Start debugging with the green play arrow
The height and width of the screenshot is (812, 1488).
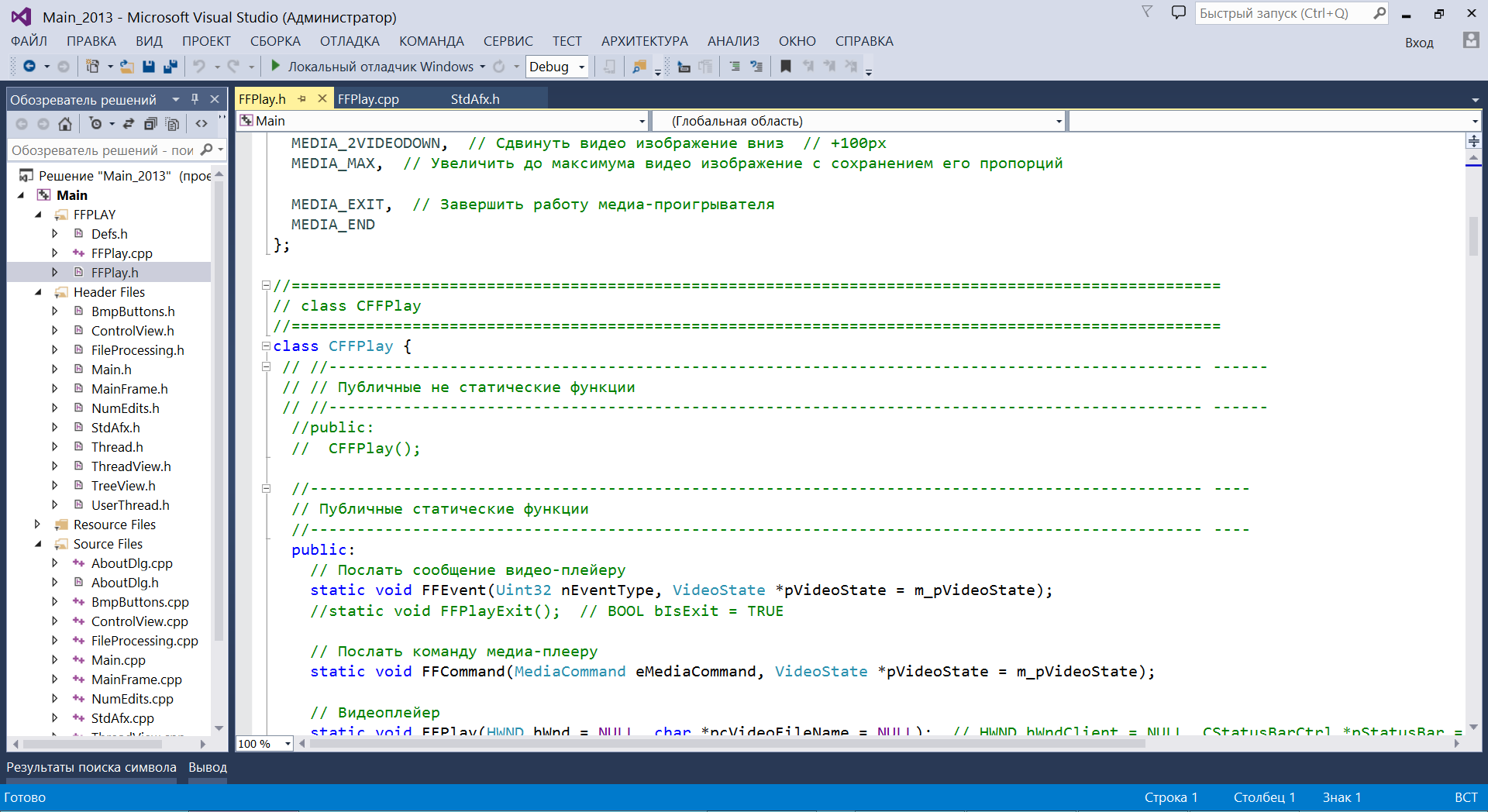(x=275, y=67)
